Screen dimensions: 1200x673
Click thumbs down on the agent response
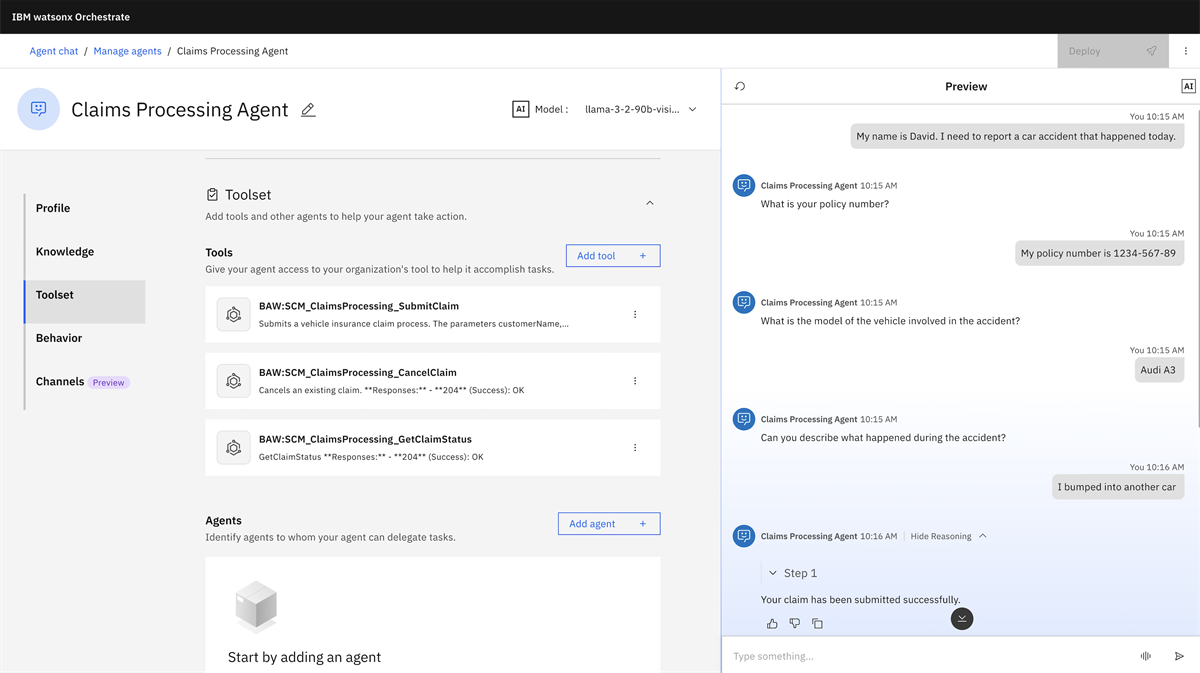(x=795, y=624)
